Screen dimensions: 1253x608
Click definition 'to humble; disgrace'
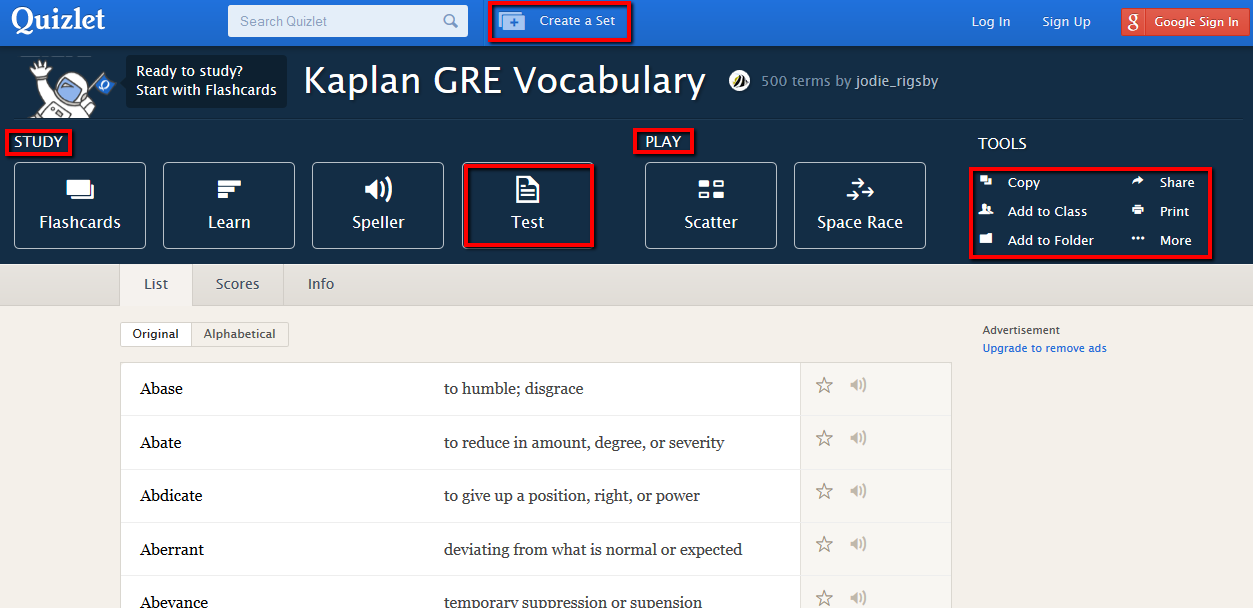click(x=513, y=389)
